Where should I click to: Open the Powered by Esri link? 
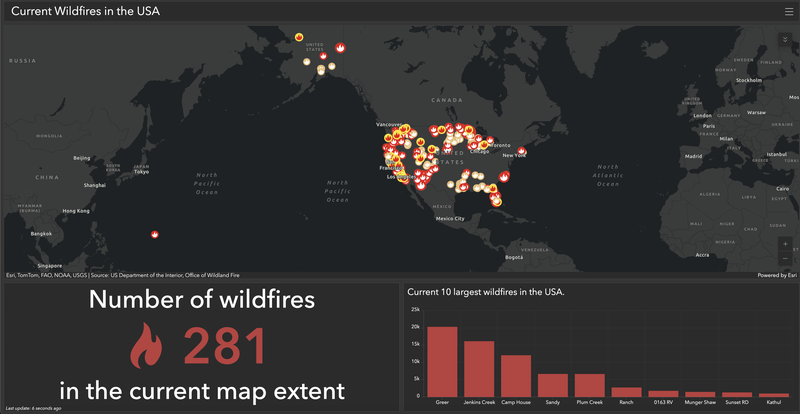(777, 275)
